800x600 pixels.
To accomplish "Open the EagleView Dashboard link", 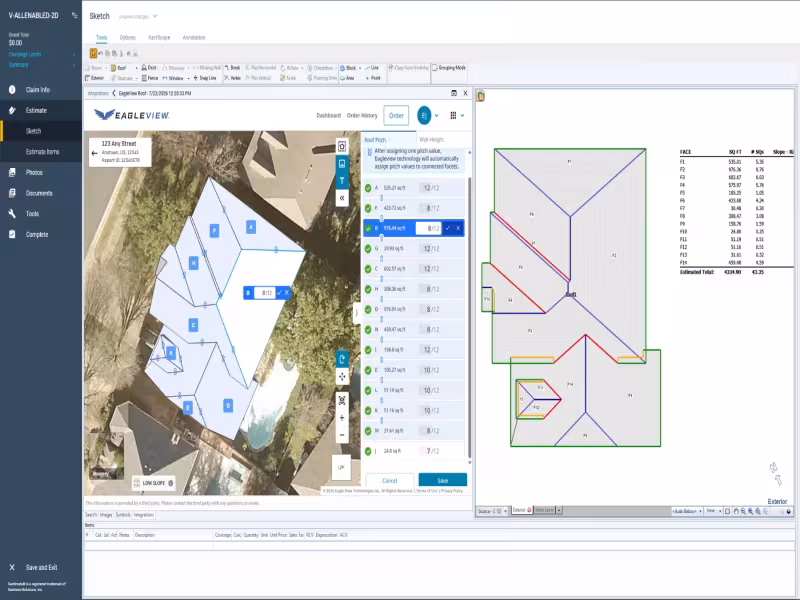I will (329, 115).
